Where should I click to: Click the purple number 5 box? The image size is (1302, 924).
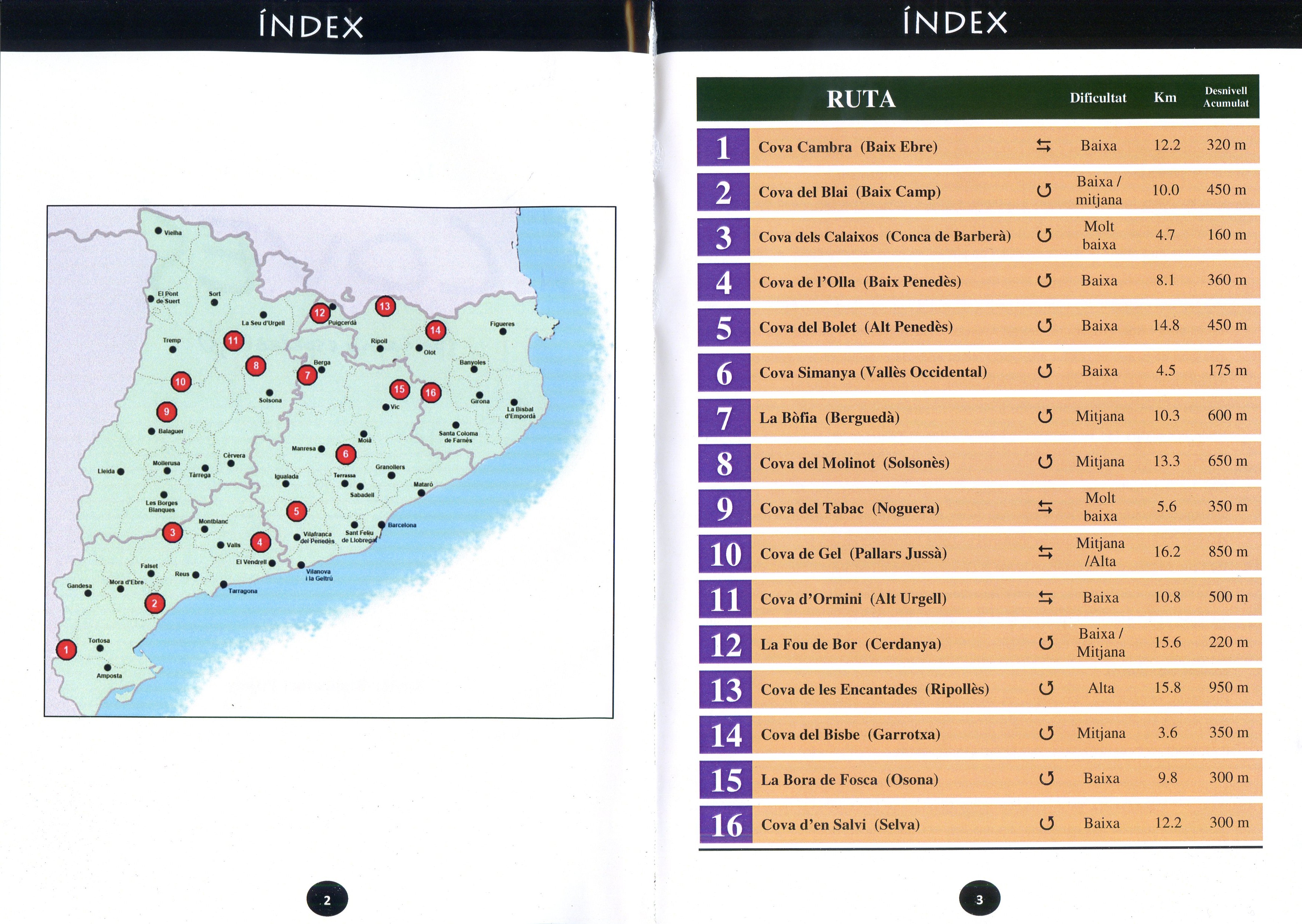(x=723, y=328)
